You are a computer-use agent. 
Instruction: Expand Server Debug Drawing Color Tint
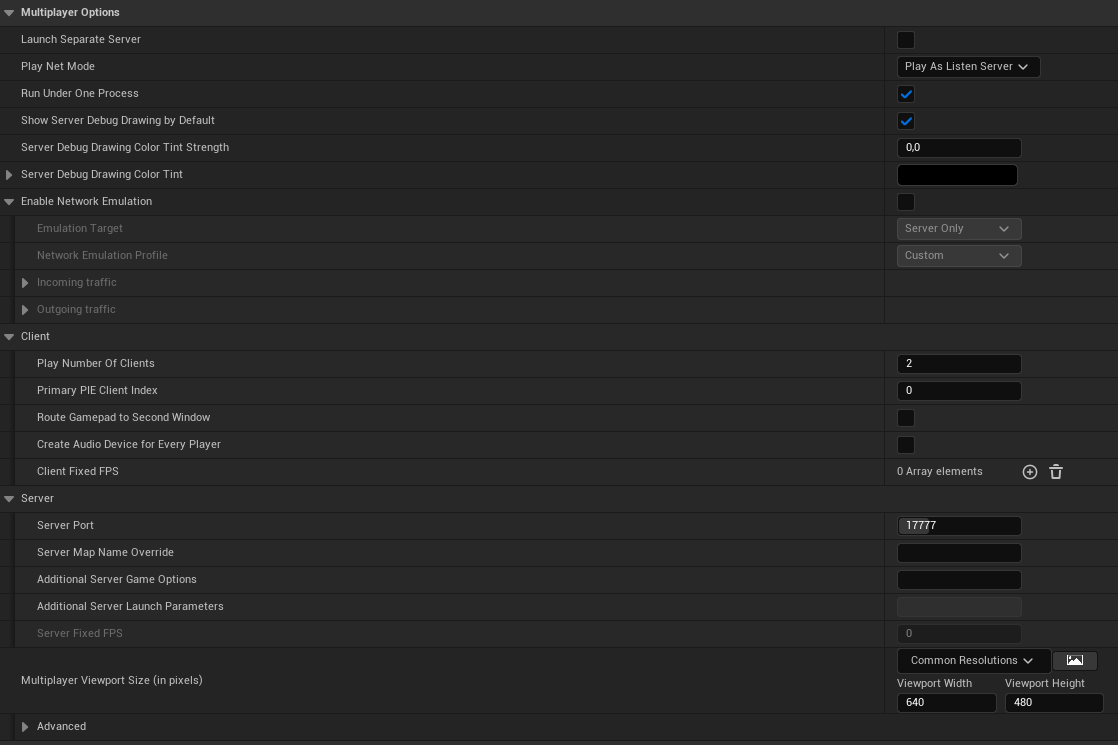[9, 175]
